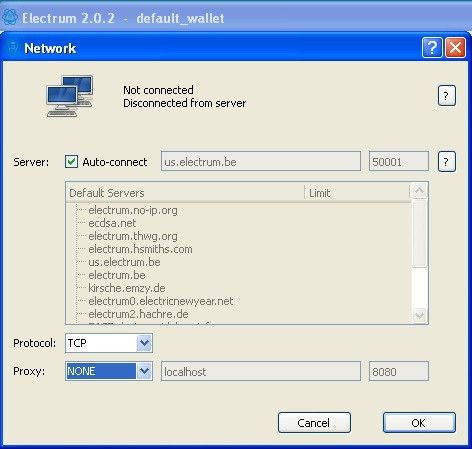The image size is (472, 449).
Task: Click the Cancel button
Action: [314, 423]
